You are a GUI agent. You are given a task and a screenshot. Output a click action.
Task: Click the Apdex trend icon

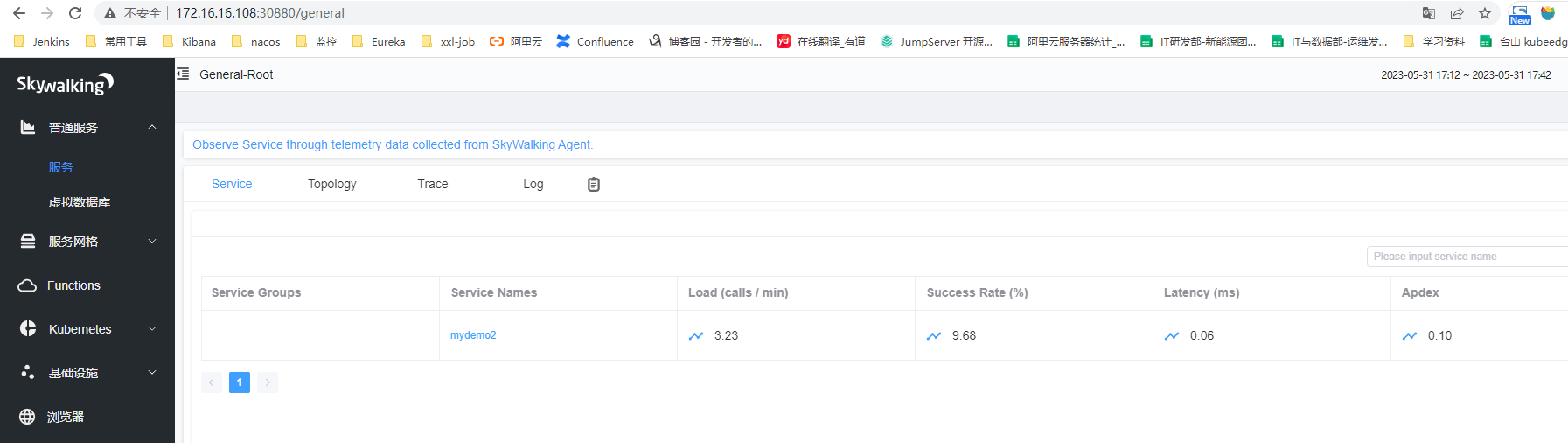(x=1410, y=336)
